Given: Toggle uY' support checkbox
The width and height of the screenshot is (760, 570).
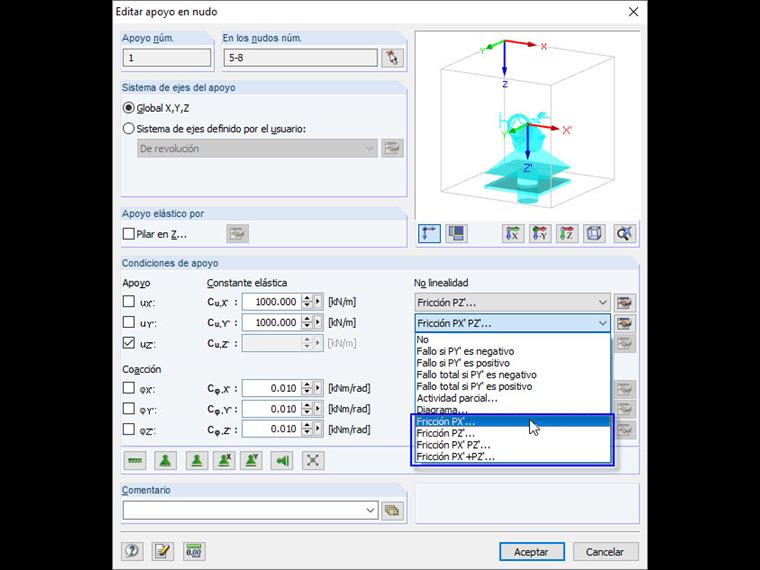Looking at the screenshot, I should point(128,322).
